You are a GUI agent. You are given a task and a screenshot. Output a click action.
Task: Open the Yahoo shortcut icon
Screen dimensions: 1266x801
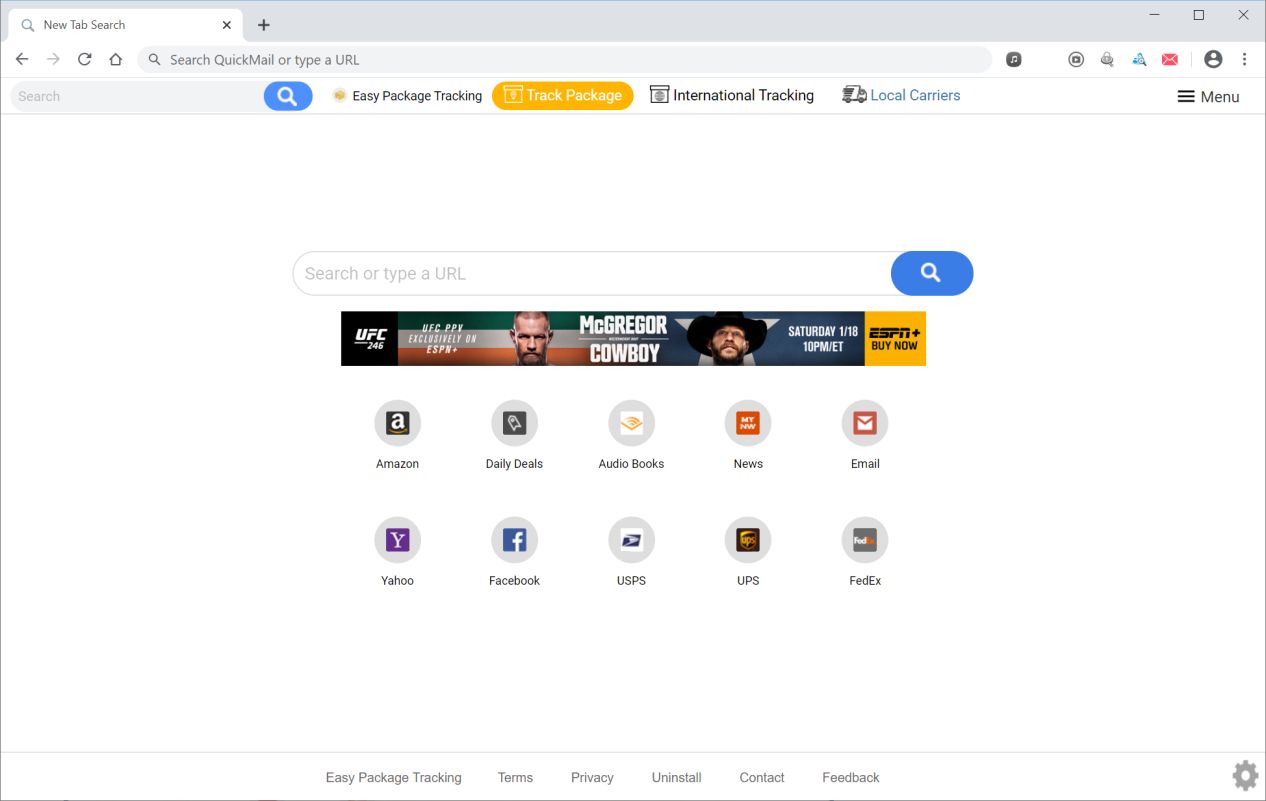397,541
